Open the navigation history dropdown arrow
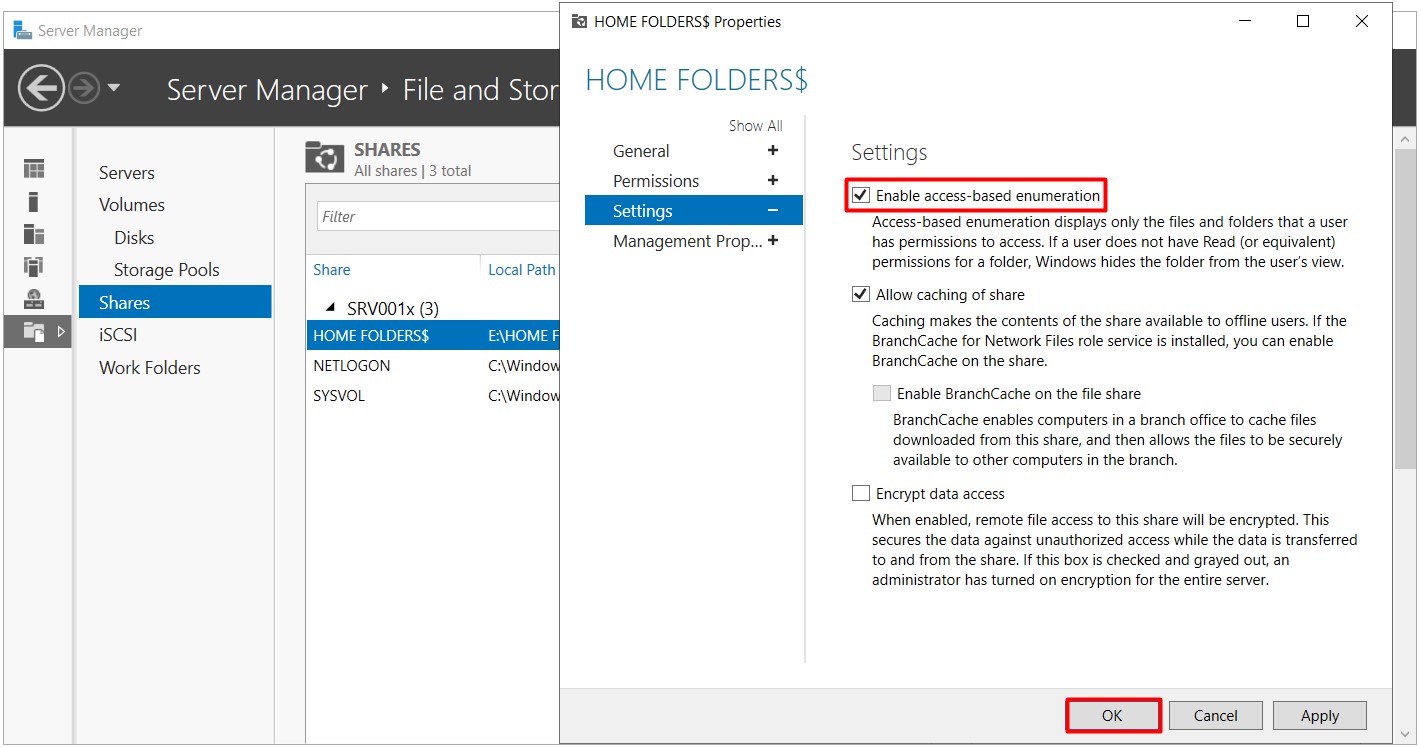Image resolution: width=1421 pixels, height=747 pixels. coord(113,88)
